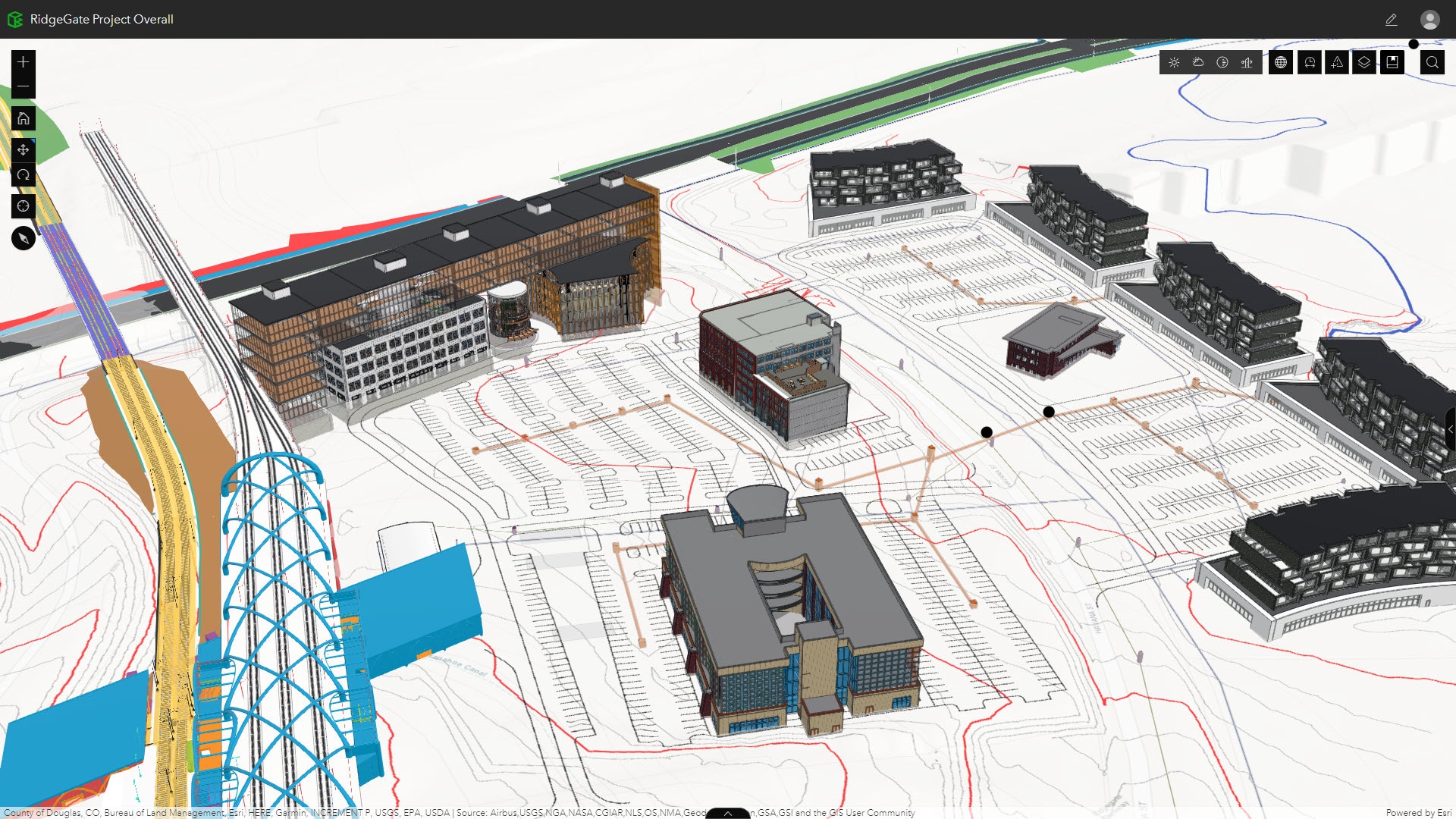Click the locate target icon
Screen dimensions: 1456x819
click(x=23, y=206)
